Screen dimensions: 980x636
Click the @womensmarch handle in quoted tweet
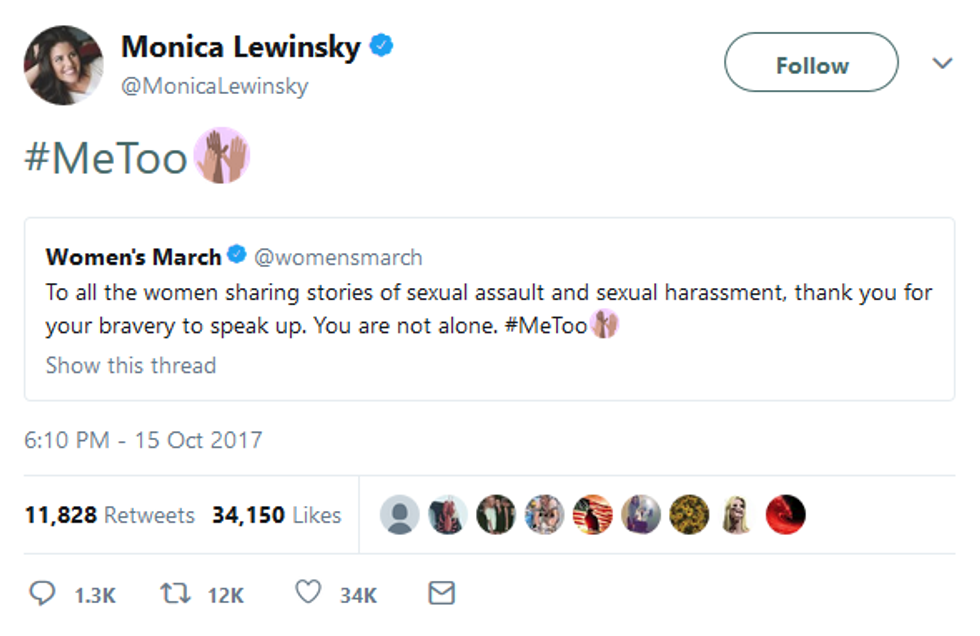click(x=338, y=257)
